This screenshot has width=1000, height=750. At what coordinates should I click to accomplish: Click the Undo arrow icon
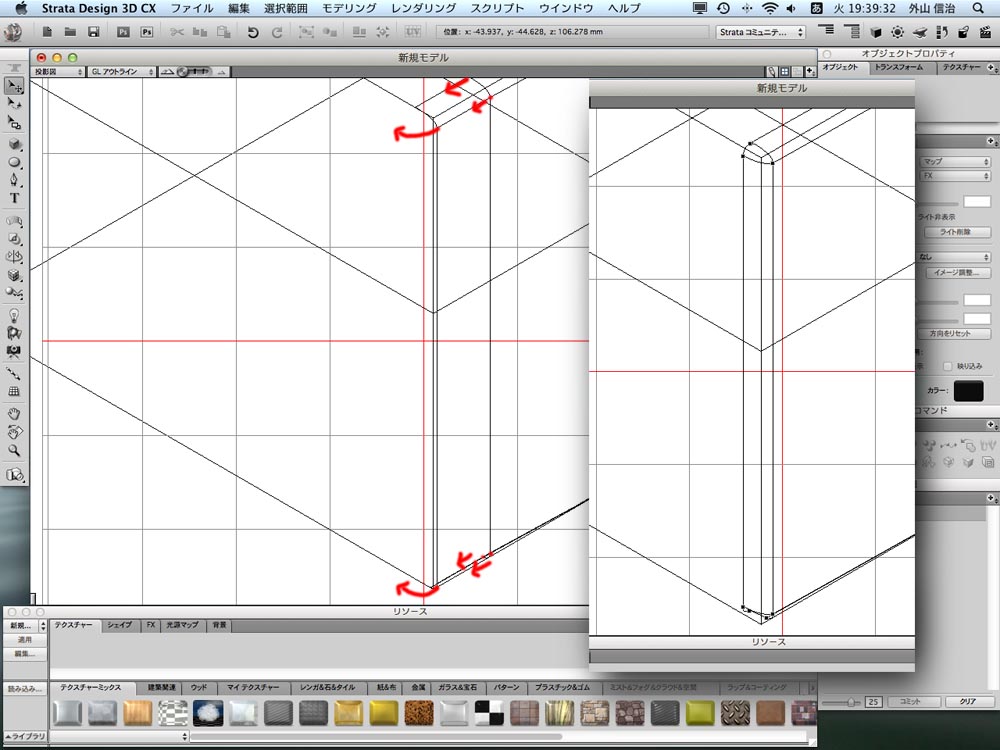(x=253, y=32)
